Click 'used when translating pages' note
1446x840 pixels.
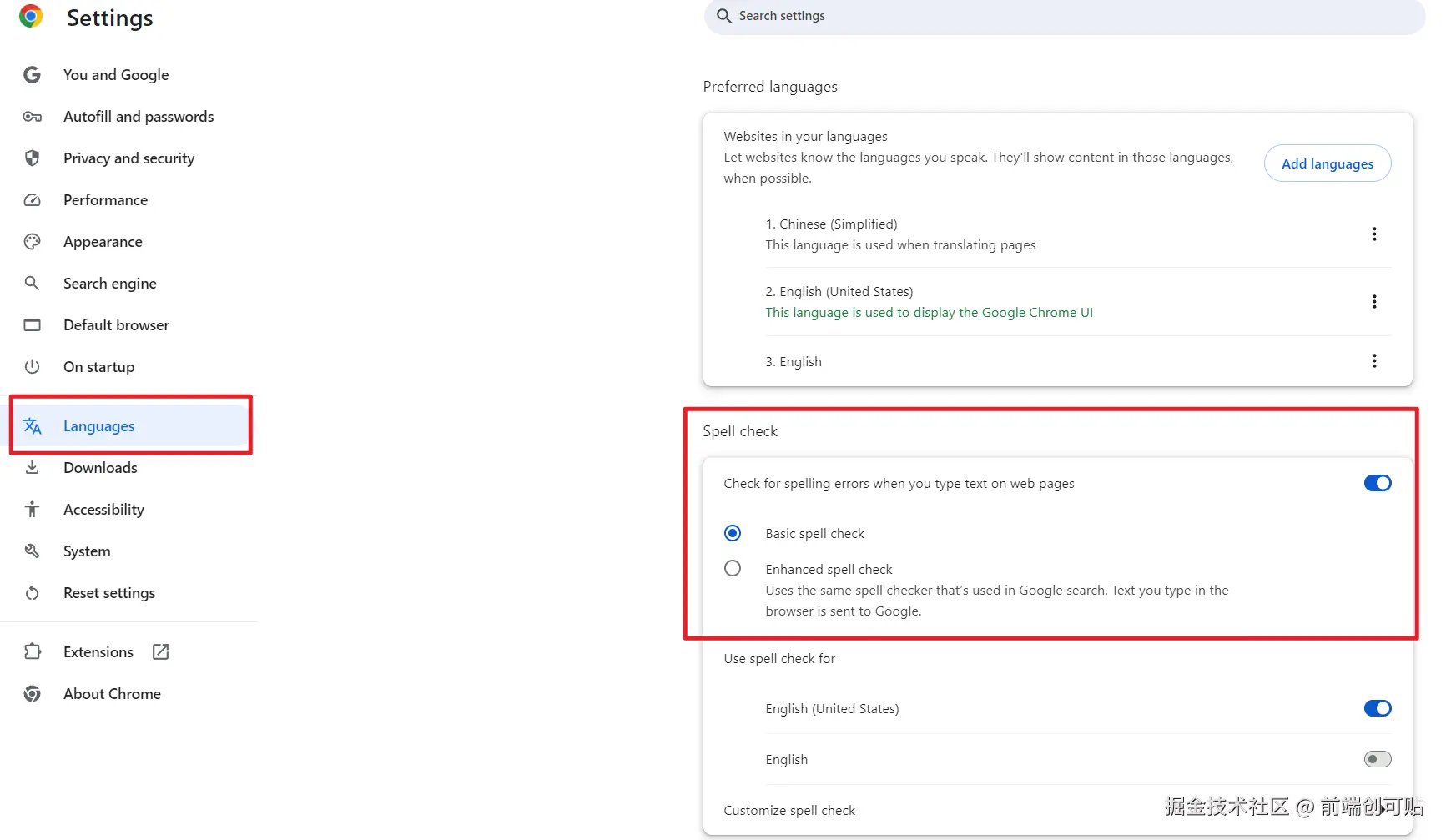900,245
